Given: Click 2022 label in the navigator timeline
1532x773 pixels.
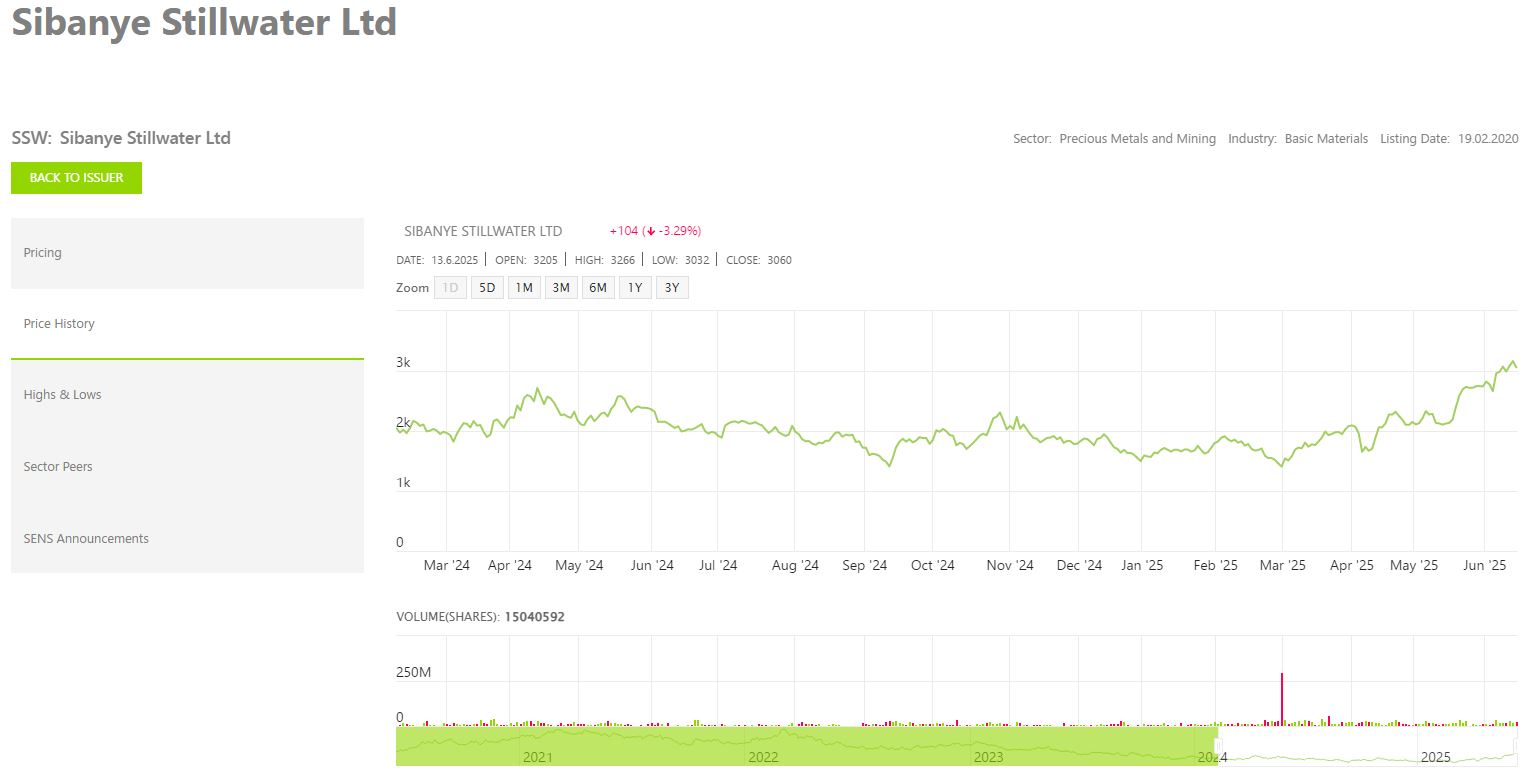Looking at the screenshot, I should click(x=763, y=757).
